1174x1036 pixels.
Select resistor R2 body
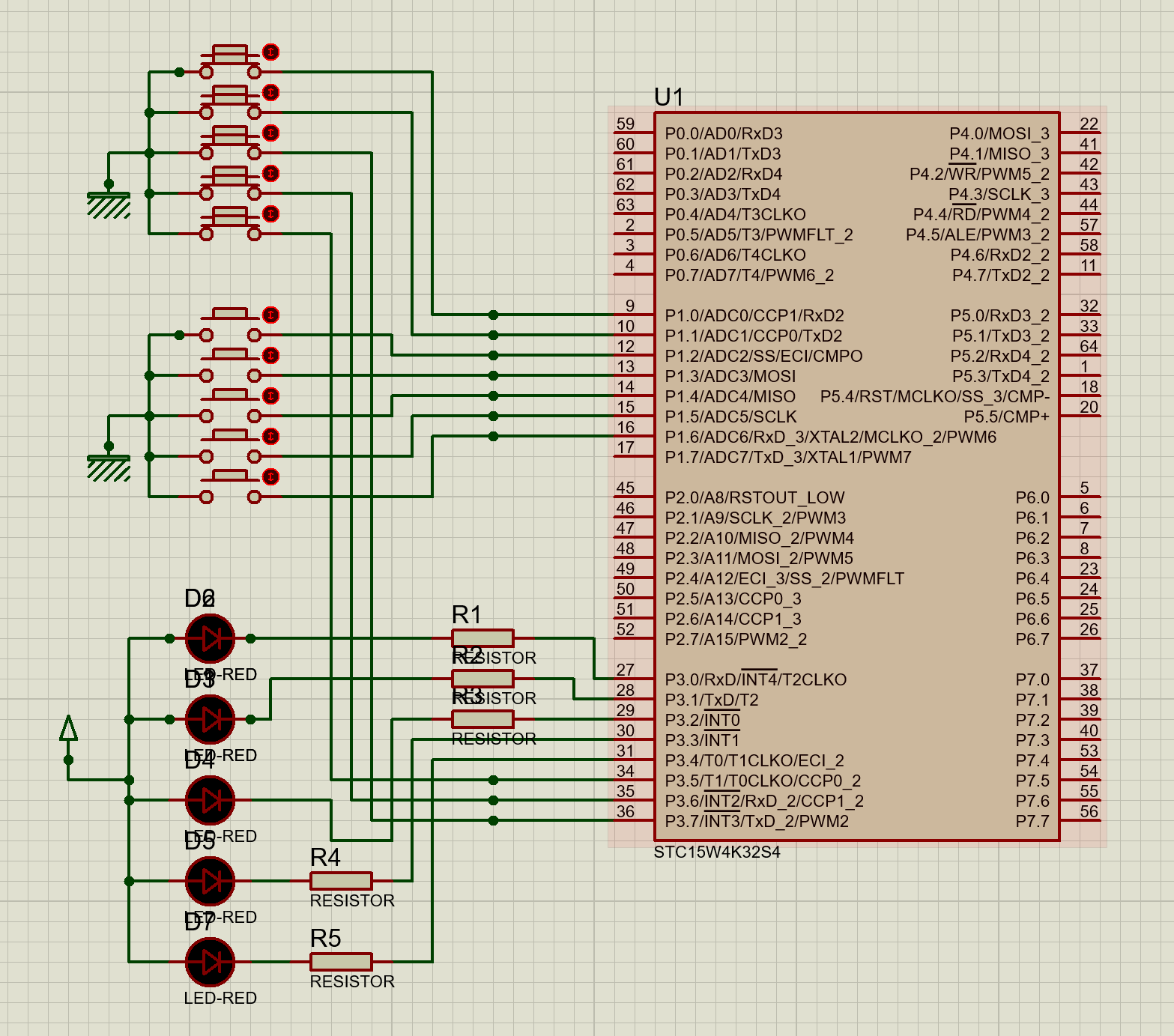point(482,679)
